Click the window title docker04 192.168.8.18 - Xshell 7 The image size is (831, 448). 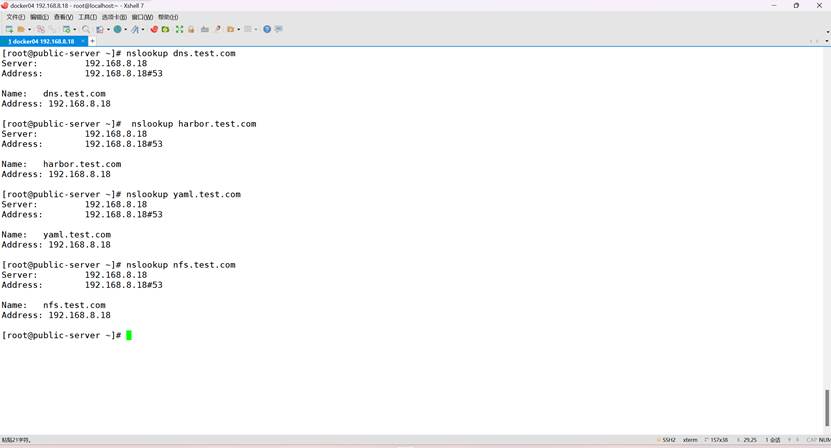pos(77,5)
